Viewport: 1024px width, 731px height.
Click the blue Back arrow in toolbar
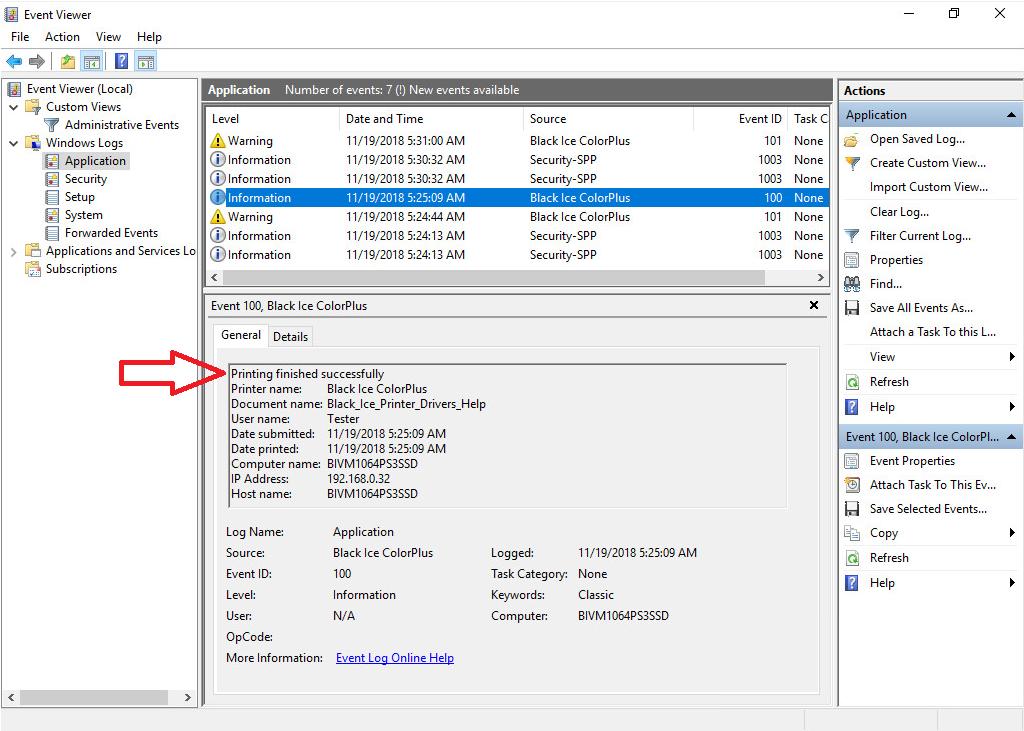(14, 62)
